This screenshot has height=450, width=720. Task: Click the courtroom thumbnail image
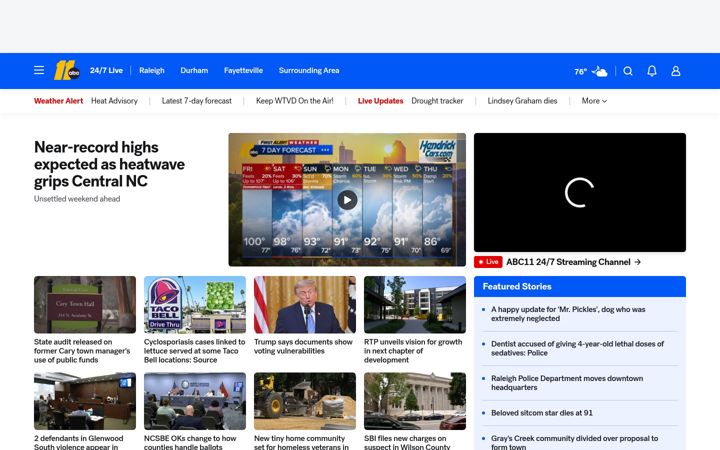(x=85, y=401)
